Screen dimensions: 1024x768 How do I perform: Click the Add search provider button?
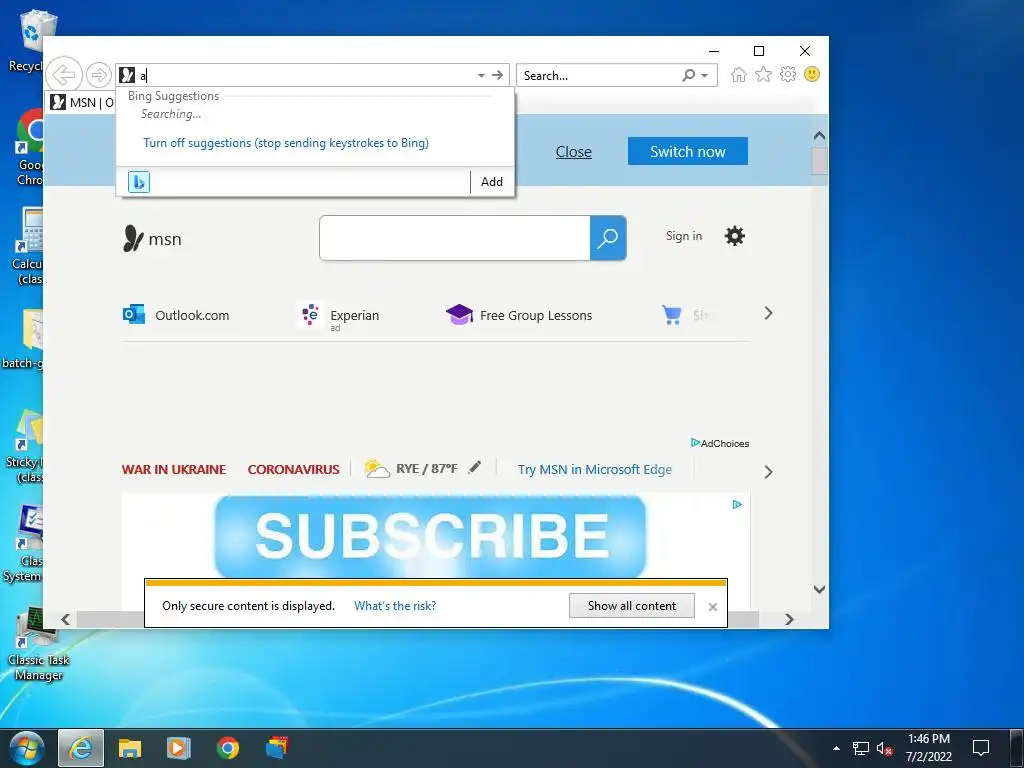pyautogui.click(x=492, y=182)
